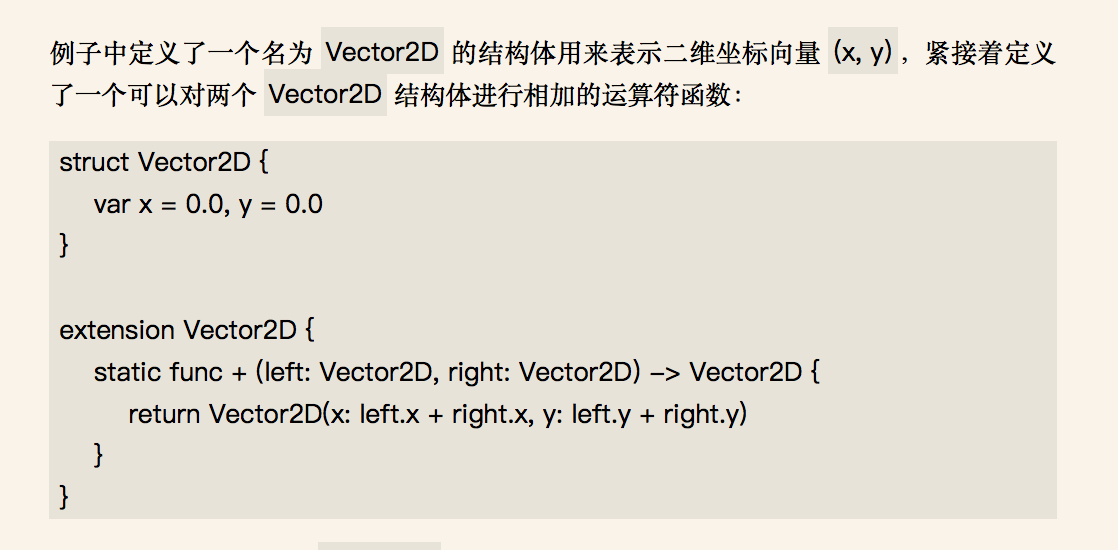Click closing brace after the struct definition
This screenshot has width=1118, height=550.
[x=64, y=246]
